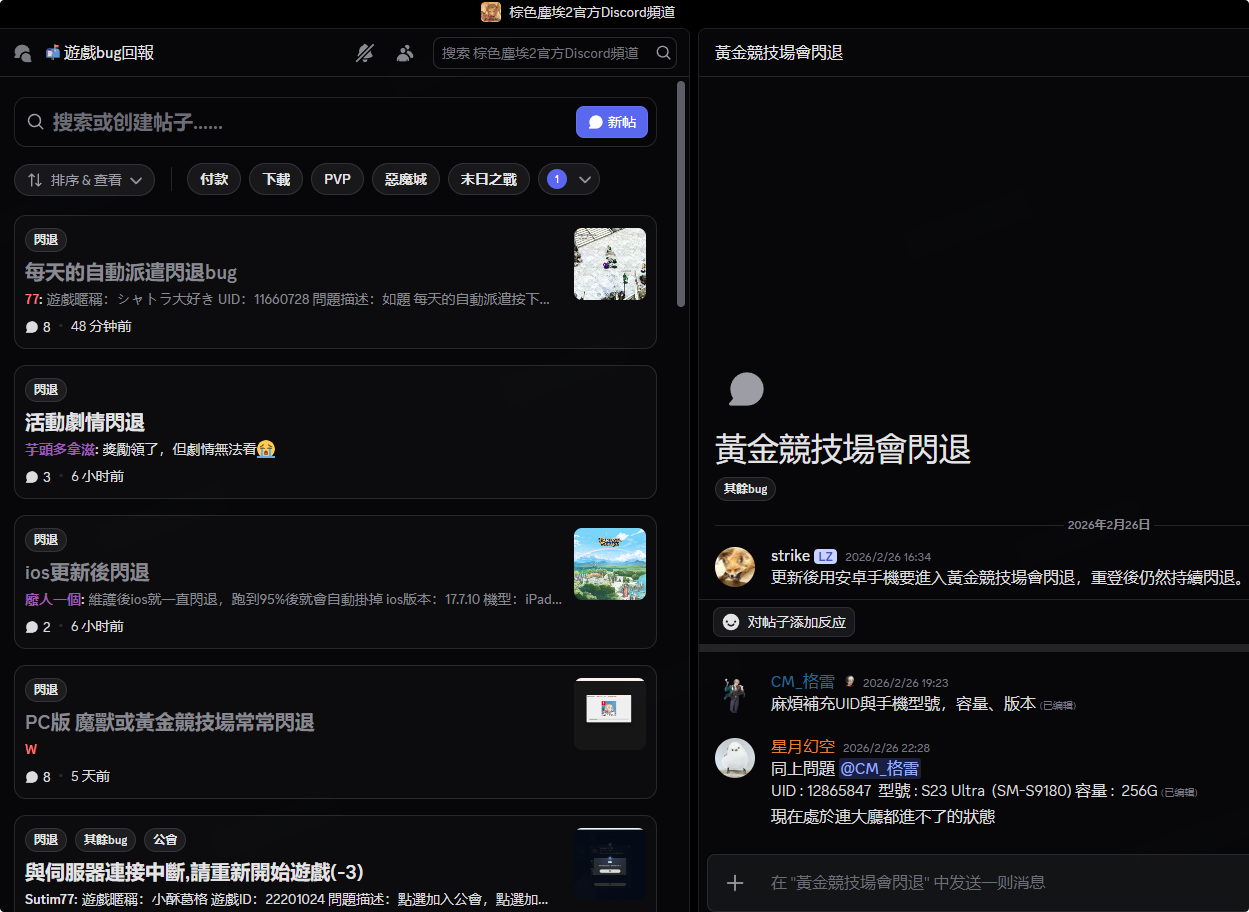Screen dimensions: 1249x912
Task: Open the PC版 魔獸或黃金競技場常常閃退 post
Action: tap(335, 732)
